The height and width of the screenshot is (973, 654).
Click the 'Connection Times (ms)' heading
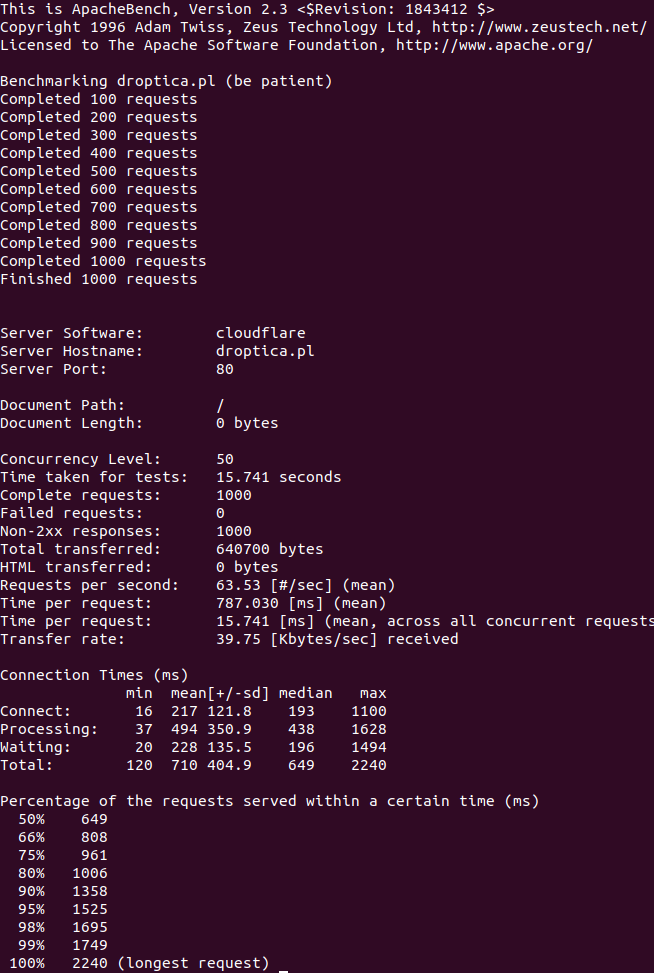94,675
